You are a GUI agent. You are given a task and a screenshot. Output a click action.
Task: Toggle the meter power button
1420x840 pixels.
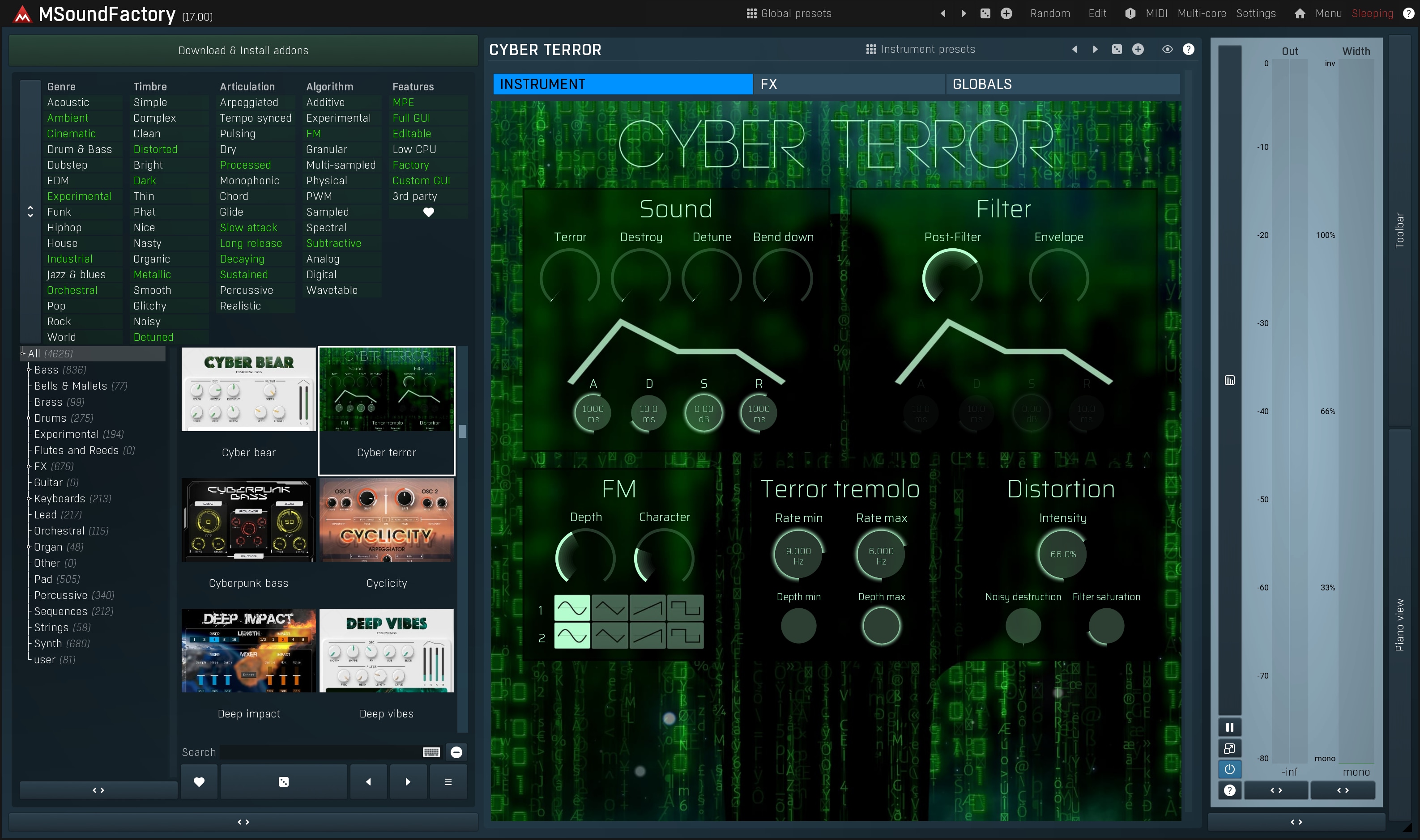coord(1229,769)
